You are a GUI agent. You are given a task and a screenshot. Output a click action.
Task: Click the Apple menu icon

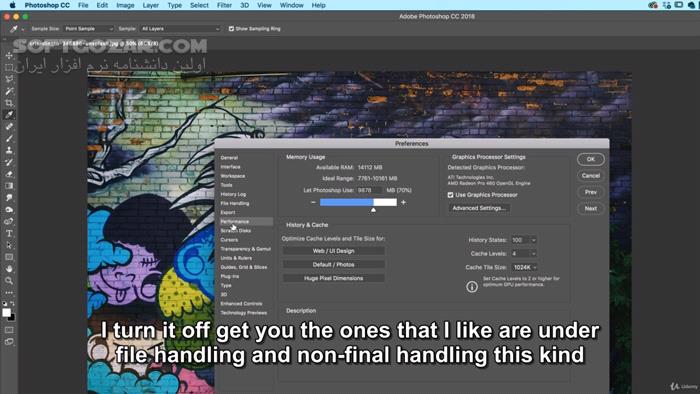point(12,5)
